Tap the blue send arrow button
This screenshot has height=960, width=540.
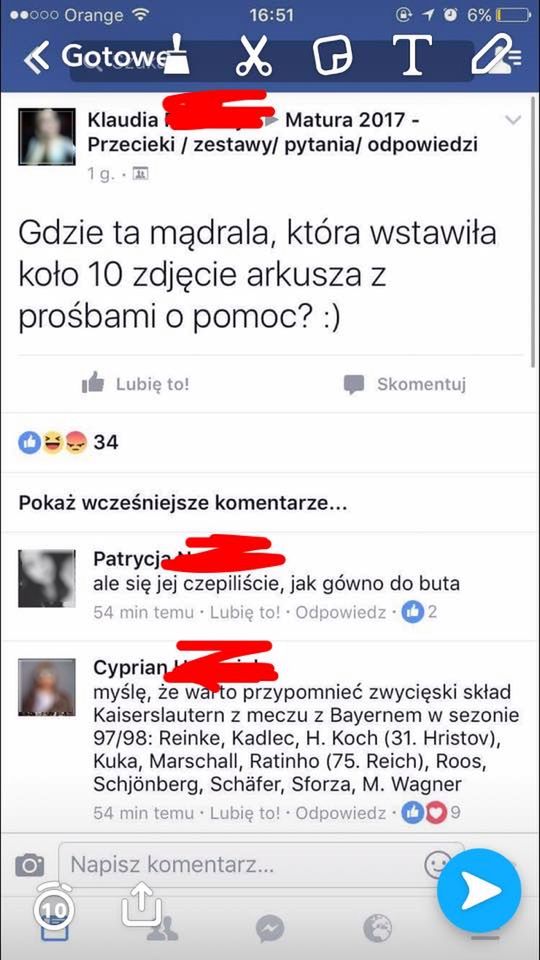[x=479, y=890]
